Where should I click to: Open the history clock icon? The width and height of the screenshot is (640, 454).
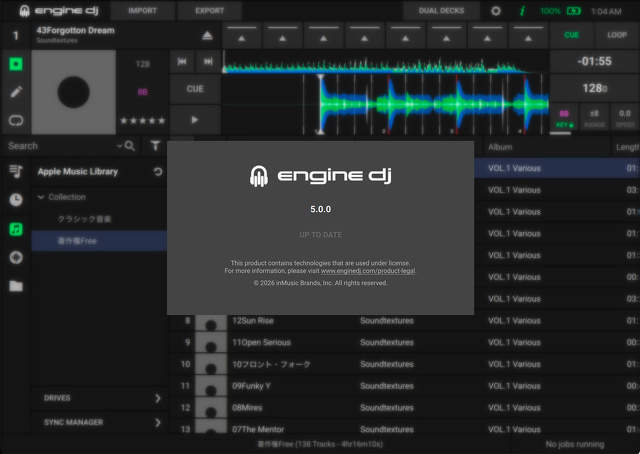pos(16,200)
